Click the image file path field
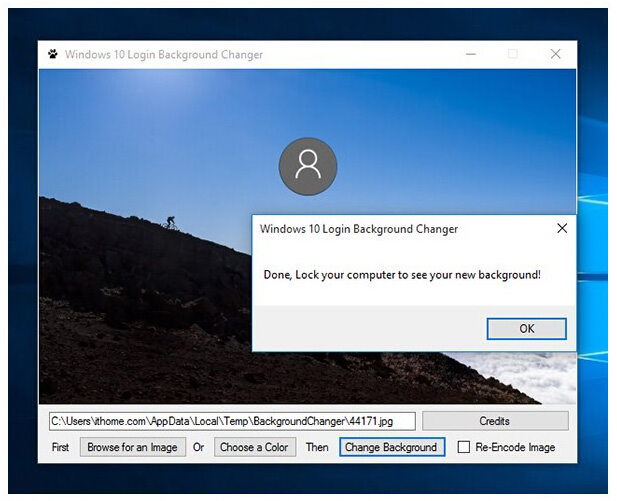 coord(232,421)
